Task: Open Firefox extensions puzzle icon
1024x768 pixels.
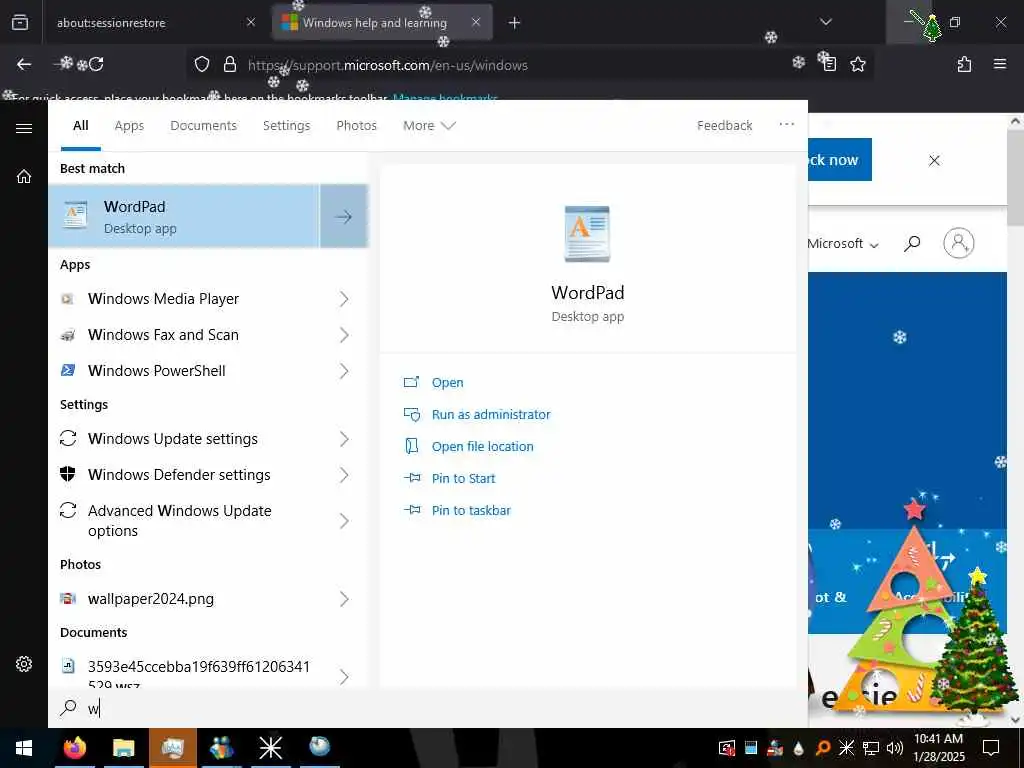Action: click(965, 64)
